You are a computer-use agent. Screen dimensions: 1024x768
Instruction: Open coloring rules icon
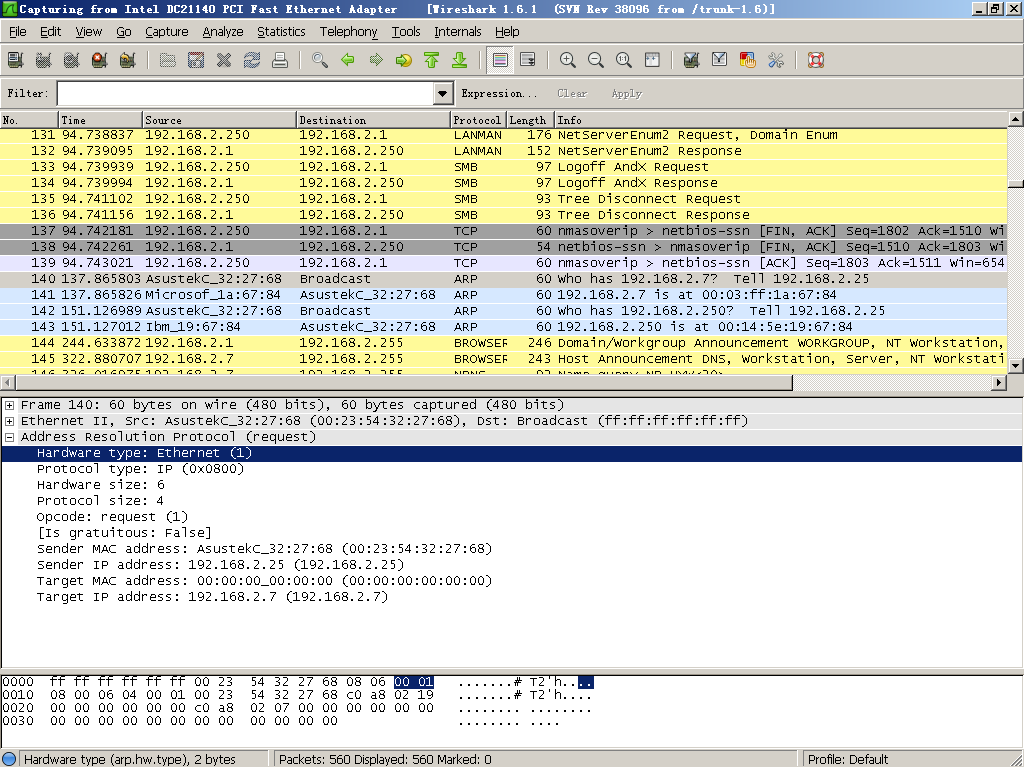coord(748,60)
